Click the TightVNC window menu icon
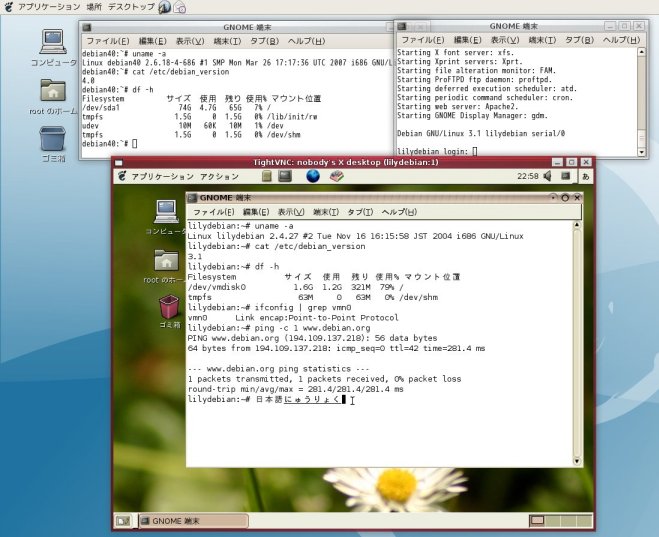 (119, 163)
